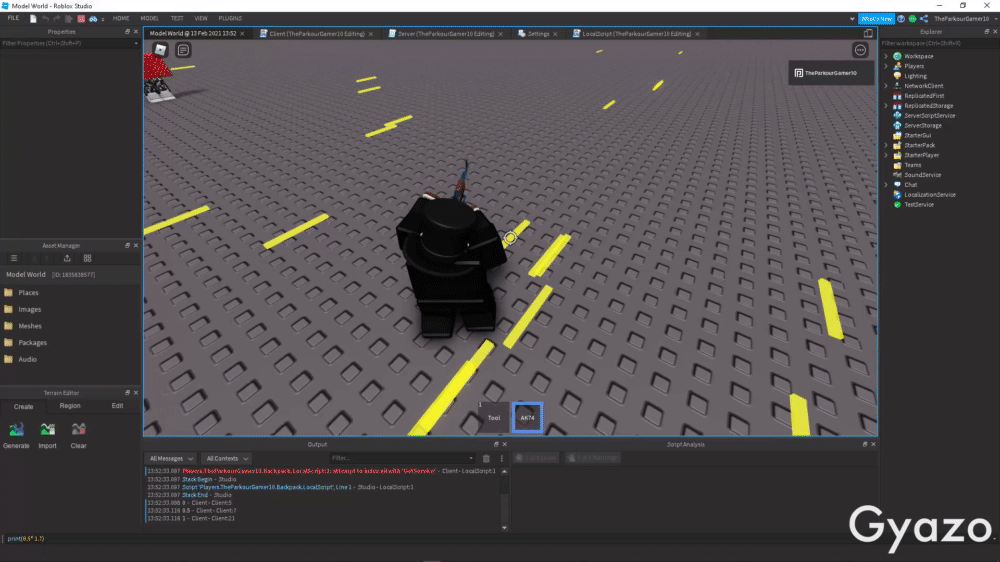Click the Filter Properties search field
Screen dimensions: 1000x562
(x=70, y=43)
